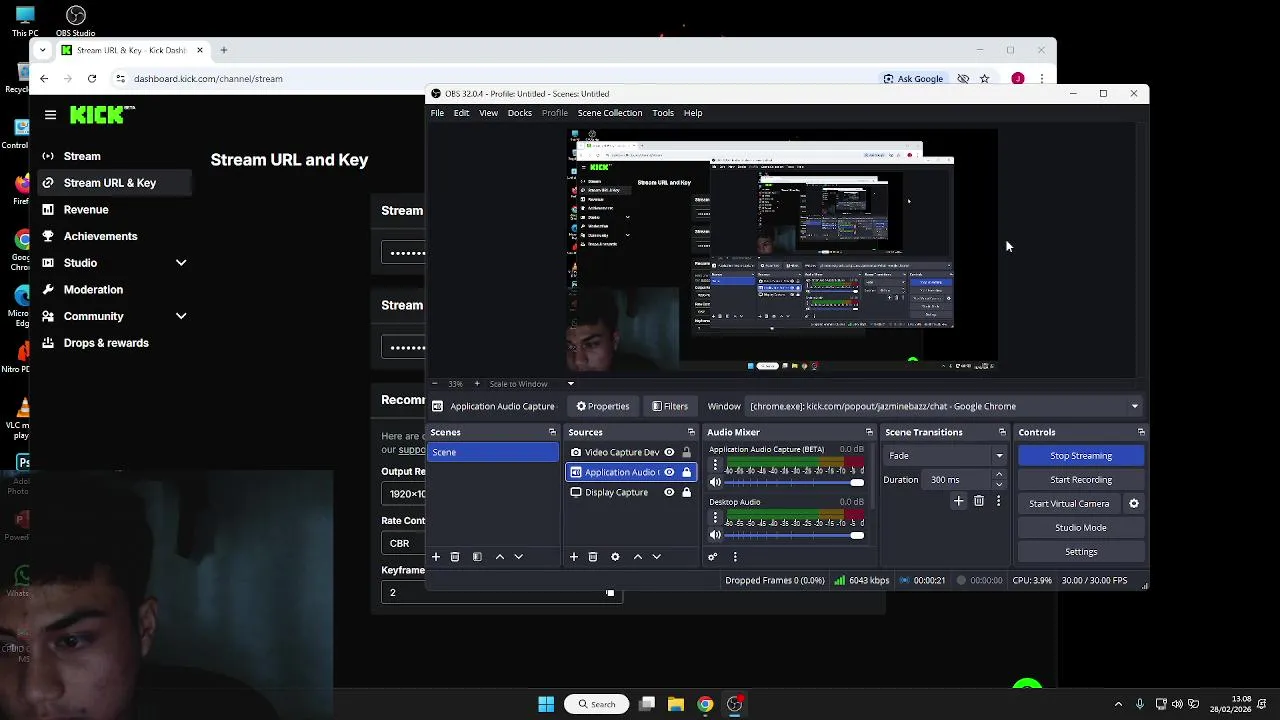Image resolution: width=1280 pixels, height=720 pixels.
Task: Open Audio Mixer bottom menu dots
Action: pyautogui.click(x=735, y=557)
